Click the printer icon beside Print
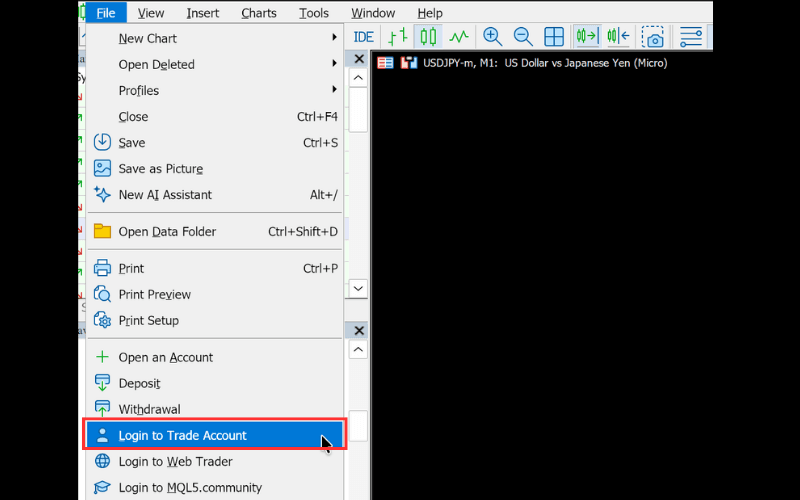Viewport: 800px width, 500px height. [x=102, y=268]
